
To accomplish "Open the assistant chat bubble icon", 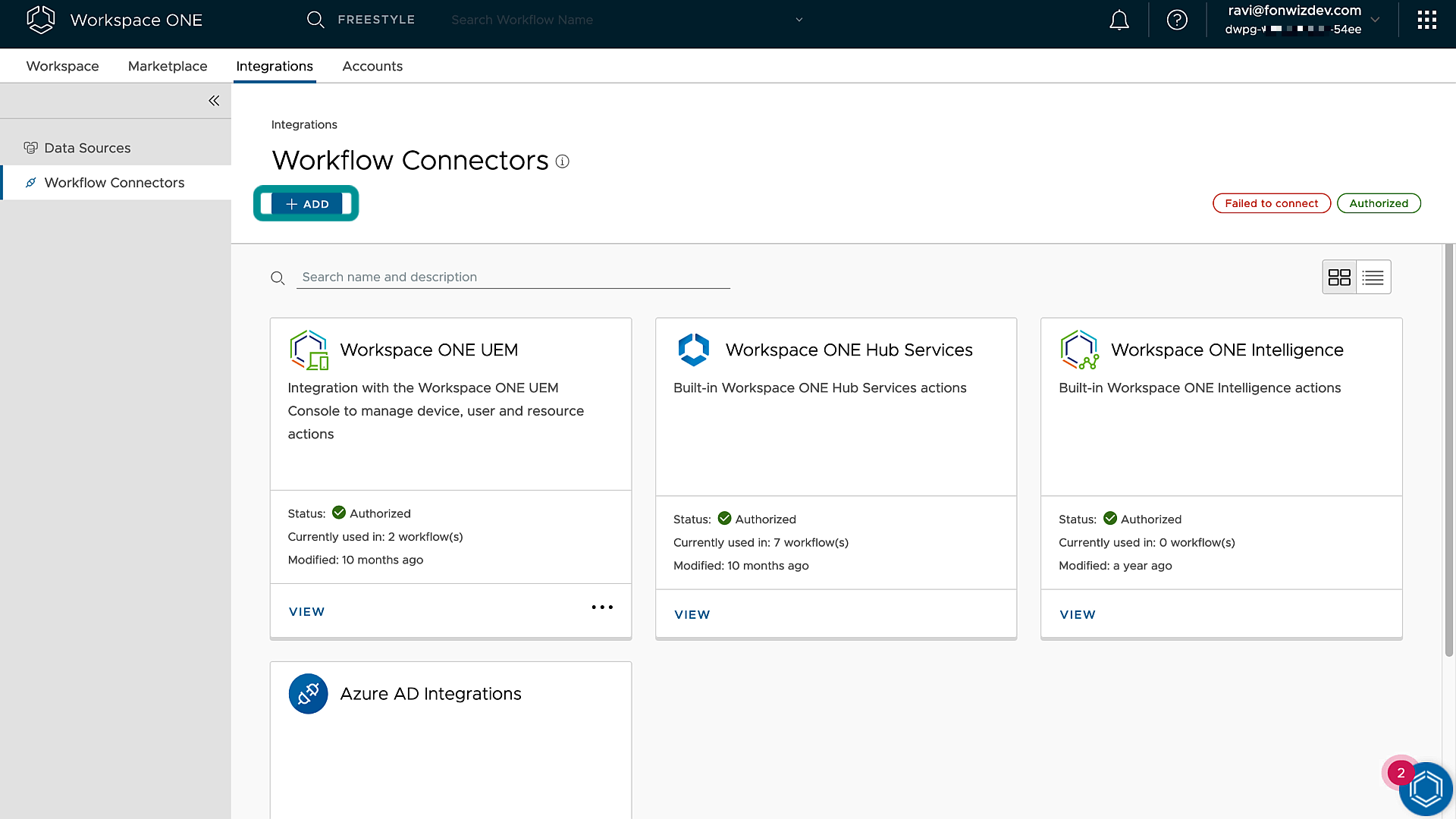I will pos(1425,789).
